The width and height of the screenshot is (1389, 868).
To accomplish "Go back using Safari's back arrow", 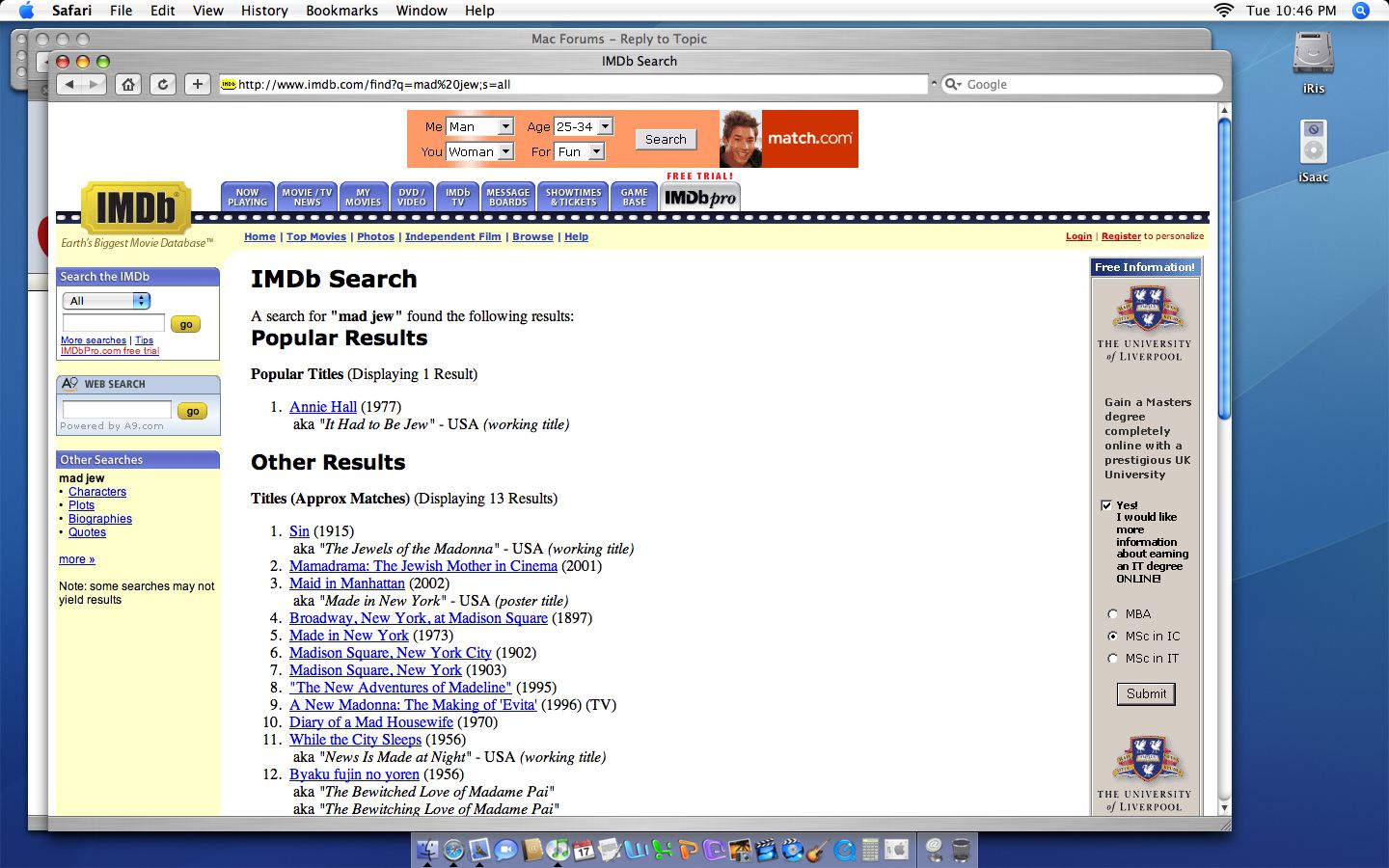I will pos(69,84).
